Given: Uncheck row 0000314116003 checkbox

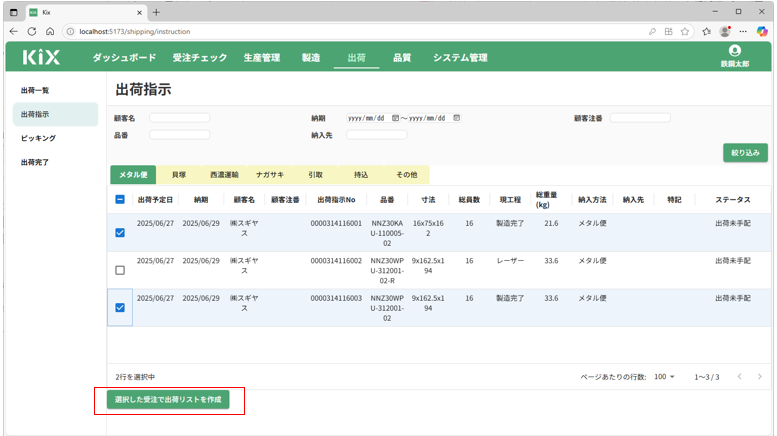Looking at the screenshot, I should tap(120, 308).
